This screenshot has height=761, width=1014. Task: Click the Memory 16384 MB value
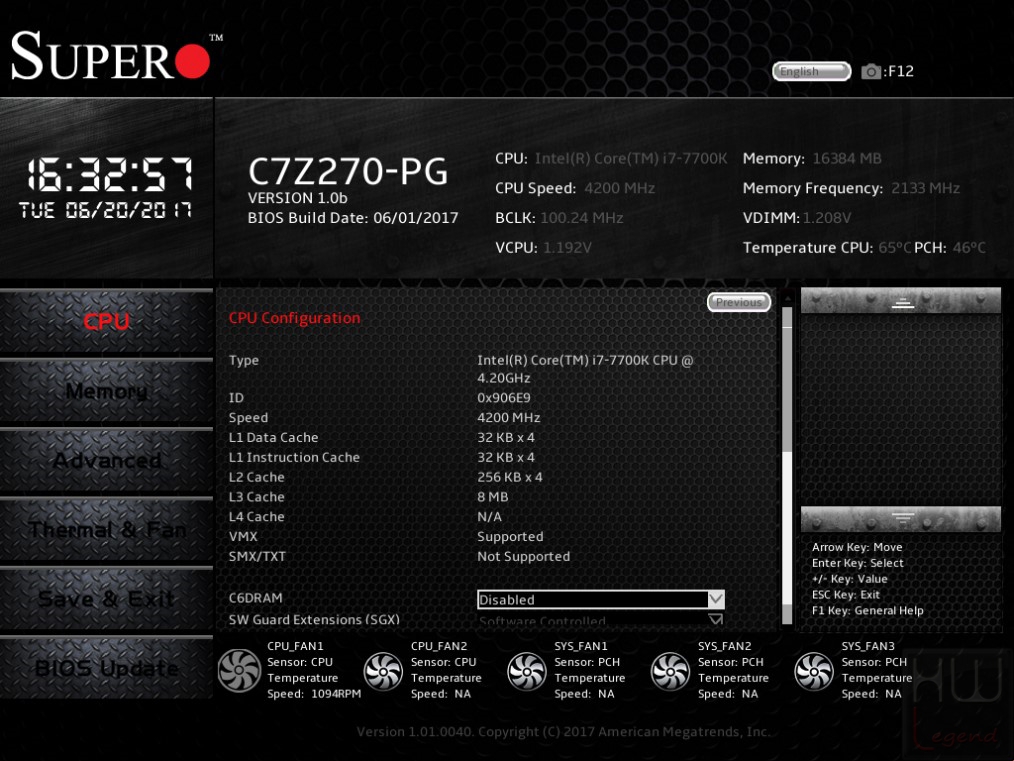pyautogui.click(x=847, y=158)
